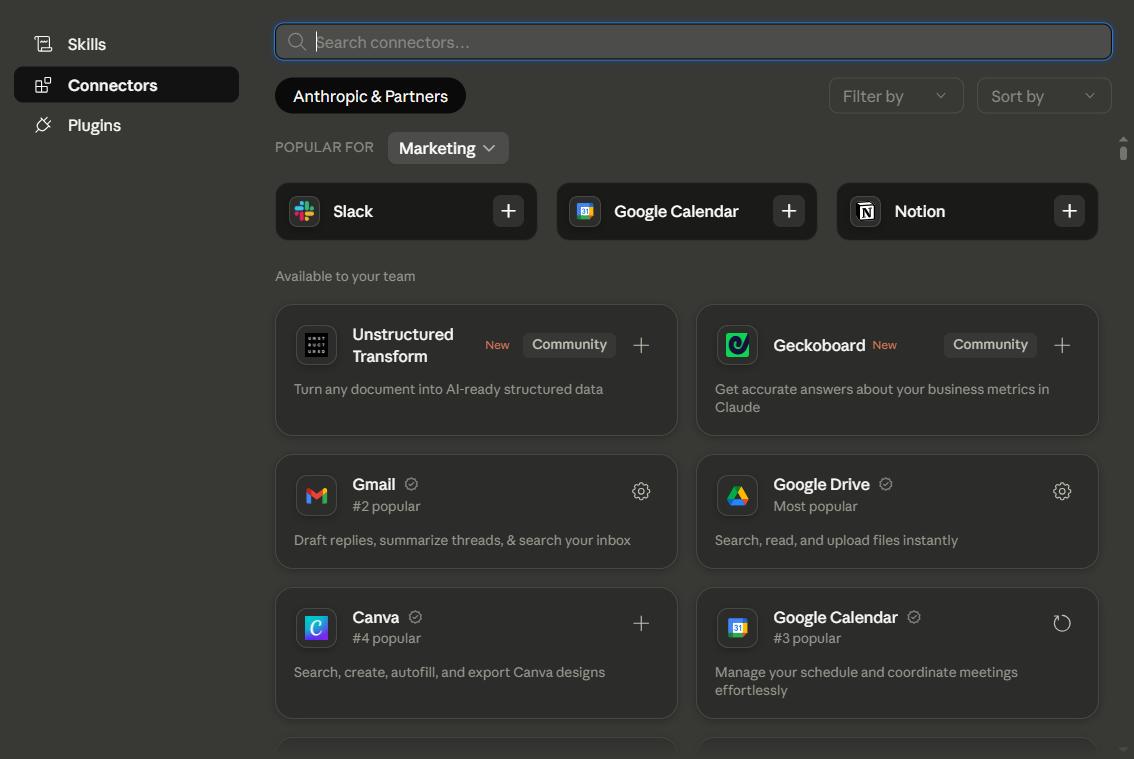Click '#4 popular' under Canva
The image size is (1134, 759).
click(386, 638)
